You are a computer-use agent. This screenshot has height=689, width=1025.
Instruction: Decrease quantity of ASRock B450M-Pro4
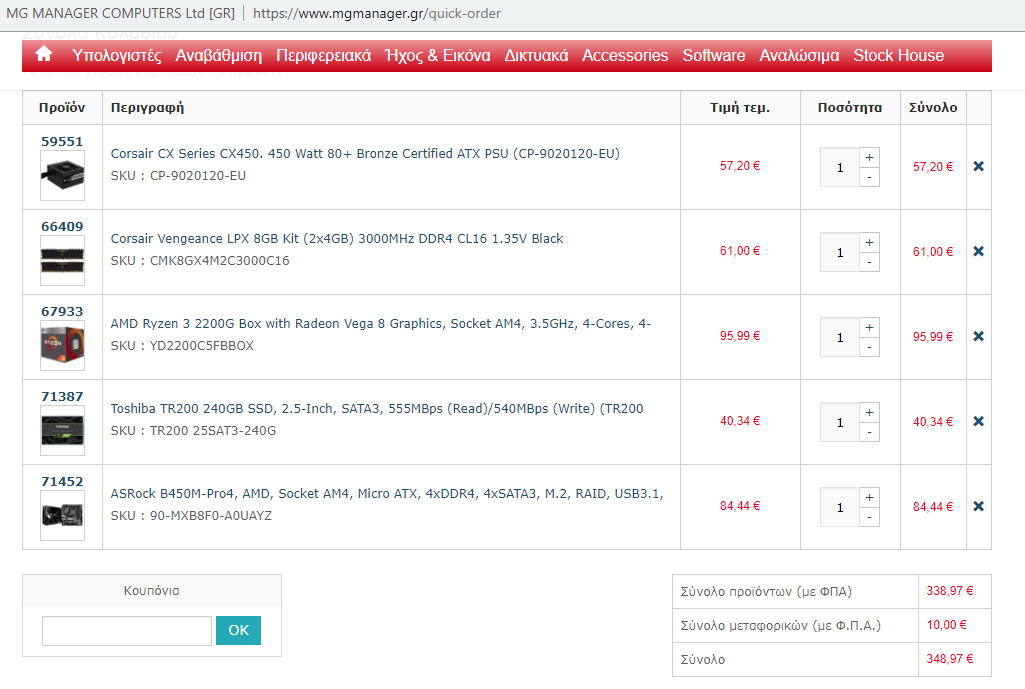pos(869,517)
